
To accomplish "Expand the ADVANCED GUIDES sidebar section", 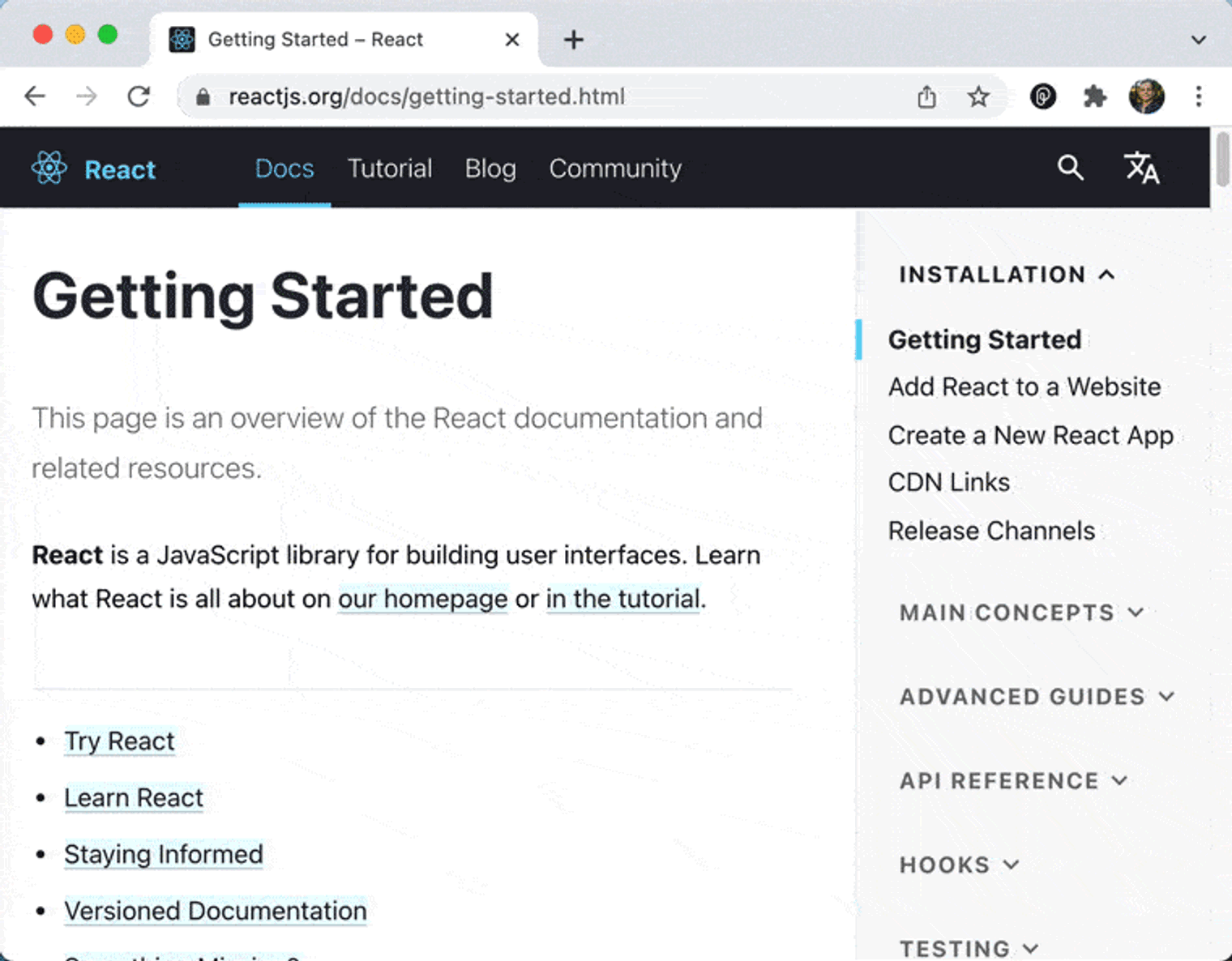I will tap(1037, 697).
